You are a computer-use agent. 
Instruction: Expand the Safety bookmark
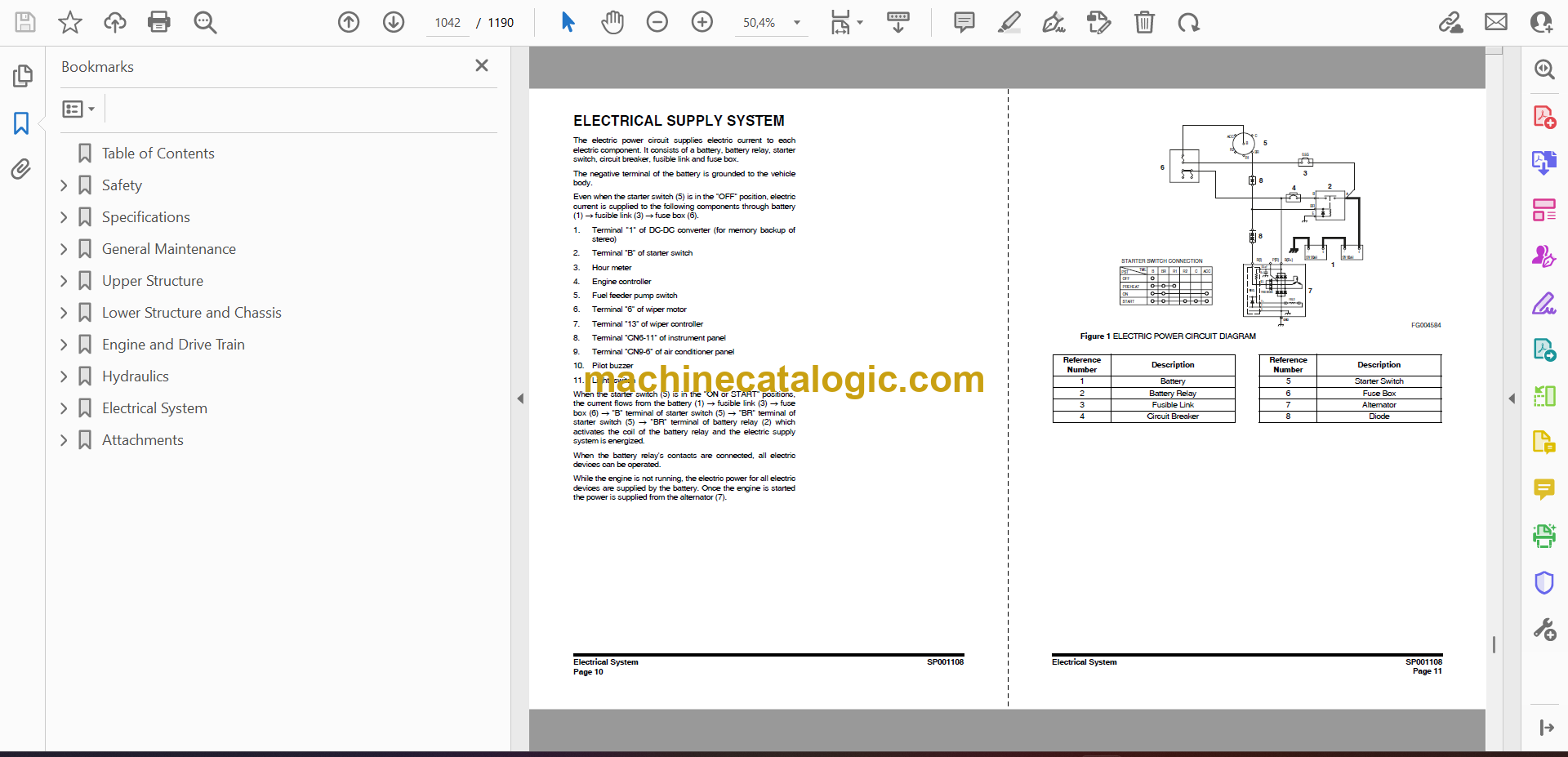pyautogui.click(x=64, y=185)
